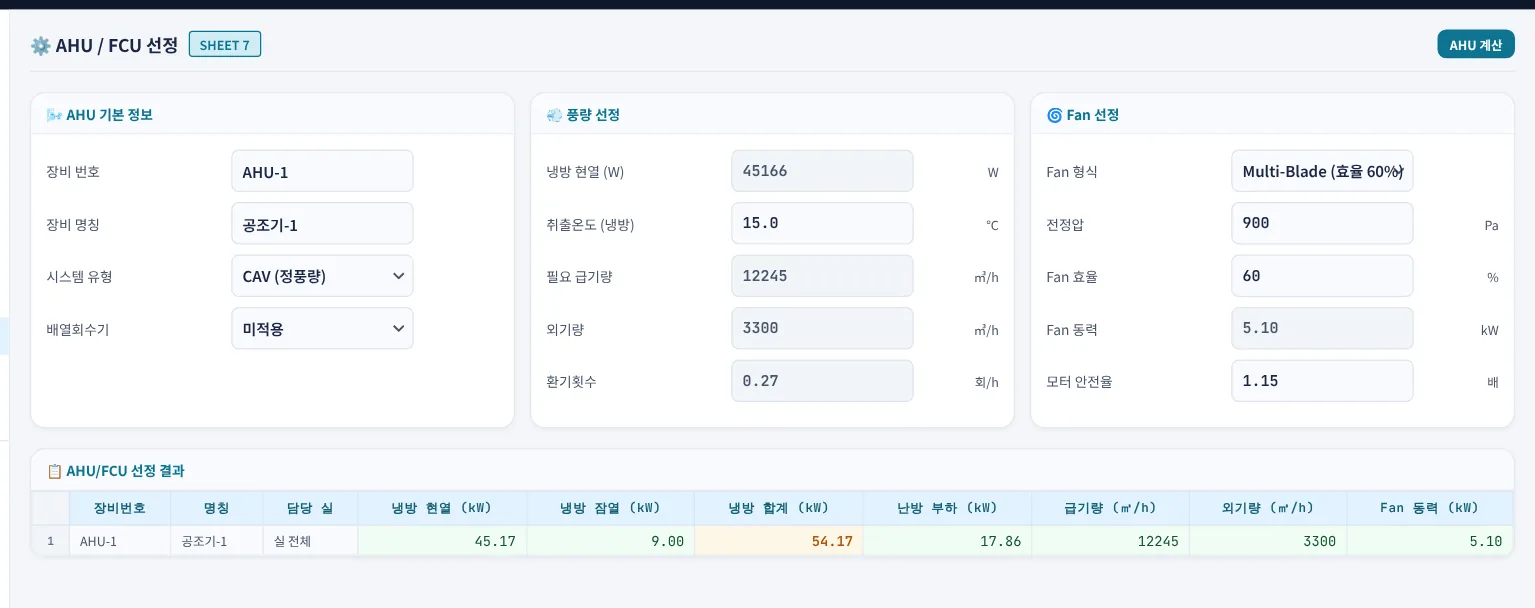
Task: Click the 장비 번호 label
Action: click(x=73, y=172)
